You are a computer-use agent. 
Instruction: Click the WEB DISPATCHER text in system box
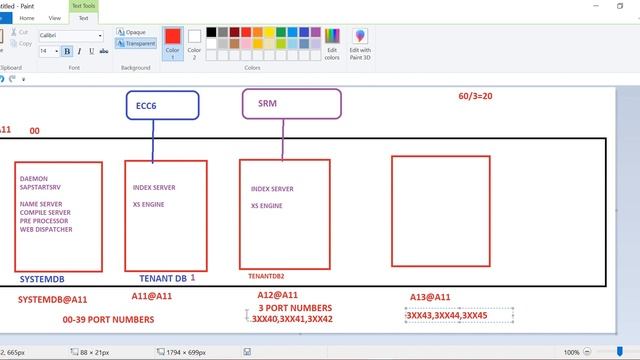(46, 229)
